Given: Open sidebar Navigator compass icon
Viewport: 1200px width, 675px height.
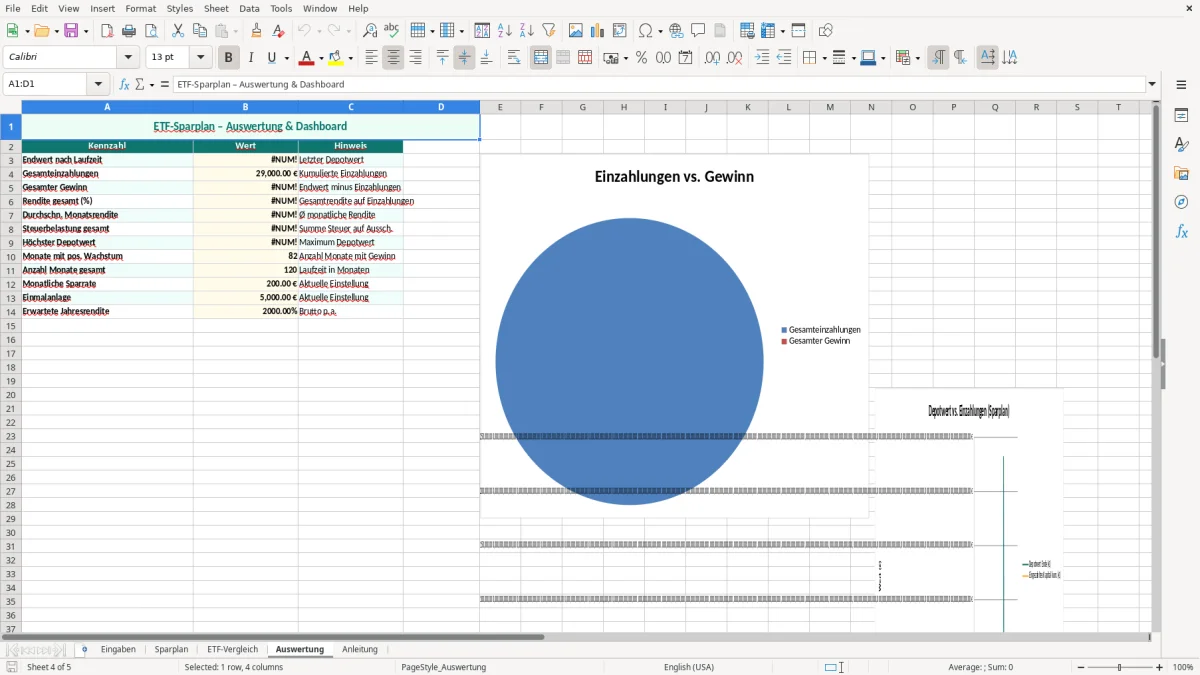Looking at the screenshot, I should [x=1181, y=203].
